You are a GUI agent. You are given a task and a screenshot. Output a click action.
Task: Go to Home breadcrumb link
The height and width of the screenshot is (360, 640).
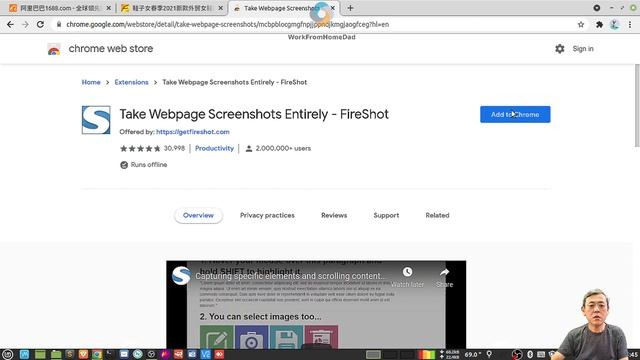[91, 82]
